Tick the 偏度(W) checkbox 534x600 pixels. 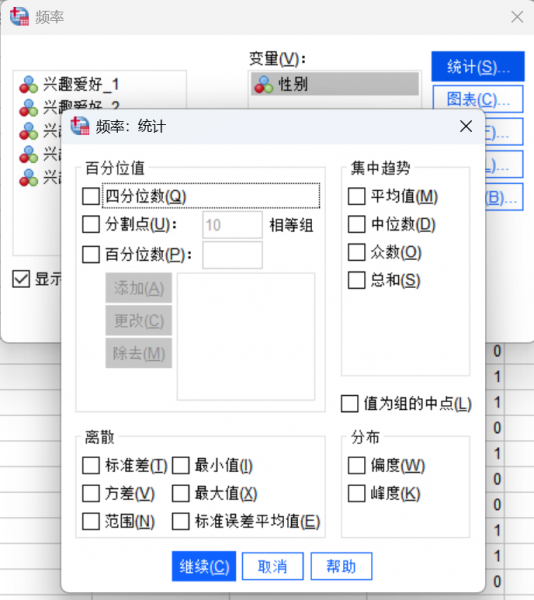coord(357,465)
